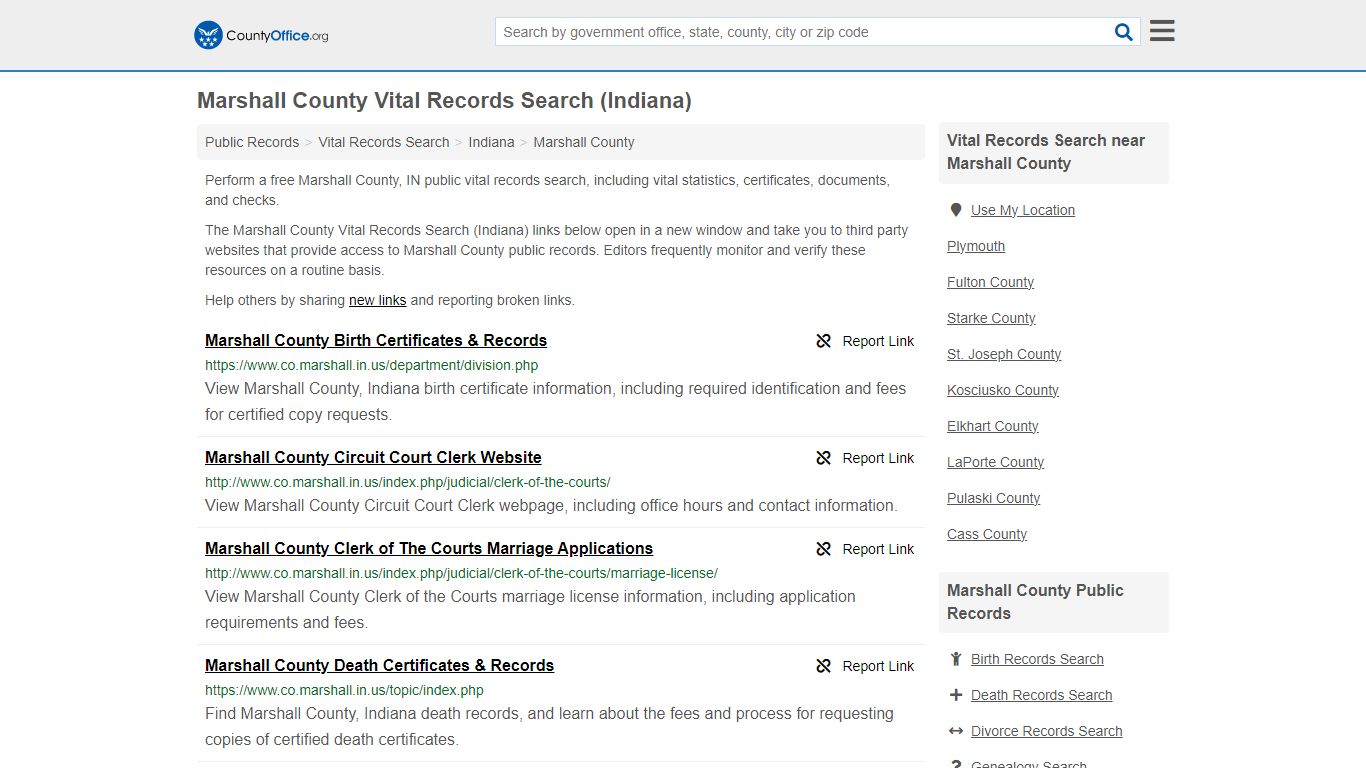Image resolution: width=1366 pixels, height=768 pixels.
Task: Select LaPorte County
Action: [x=996, y=462]
